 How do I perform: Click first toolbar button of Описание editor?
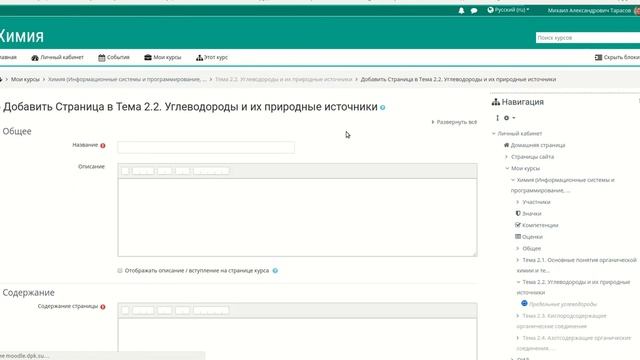125,171
